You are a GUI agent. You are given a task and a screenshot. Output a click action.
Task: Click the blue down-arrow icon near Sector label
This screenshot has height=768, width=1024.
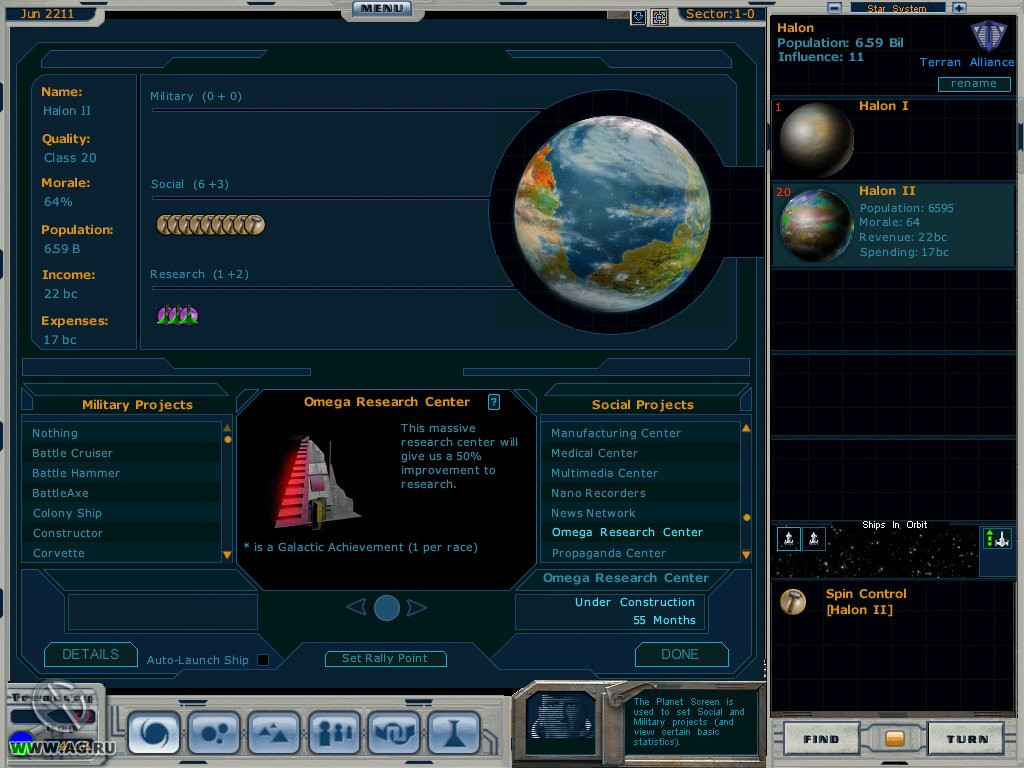pos(638,17)
